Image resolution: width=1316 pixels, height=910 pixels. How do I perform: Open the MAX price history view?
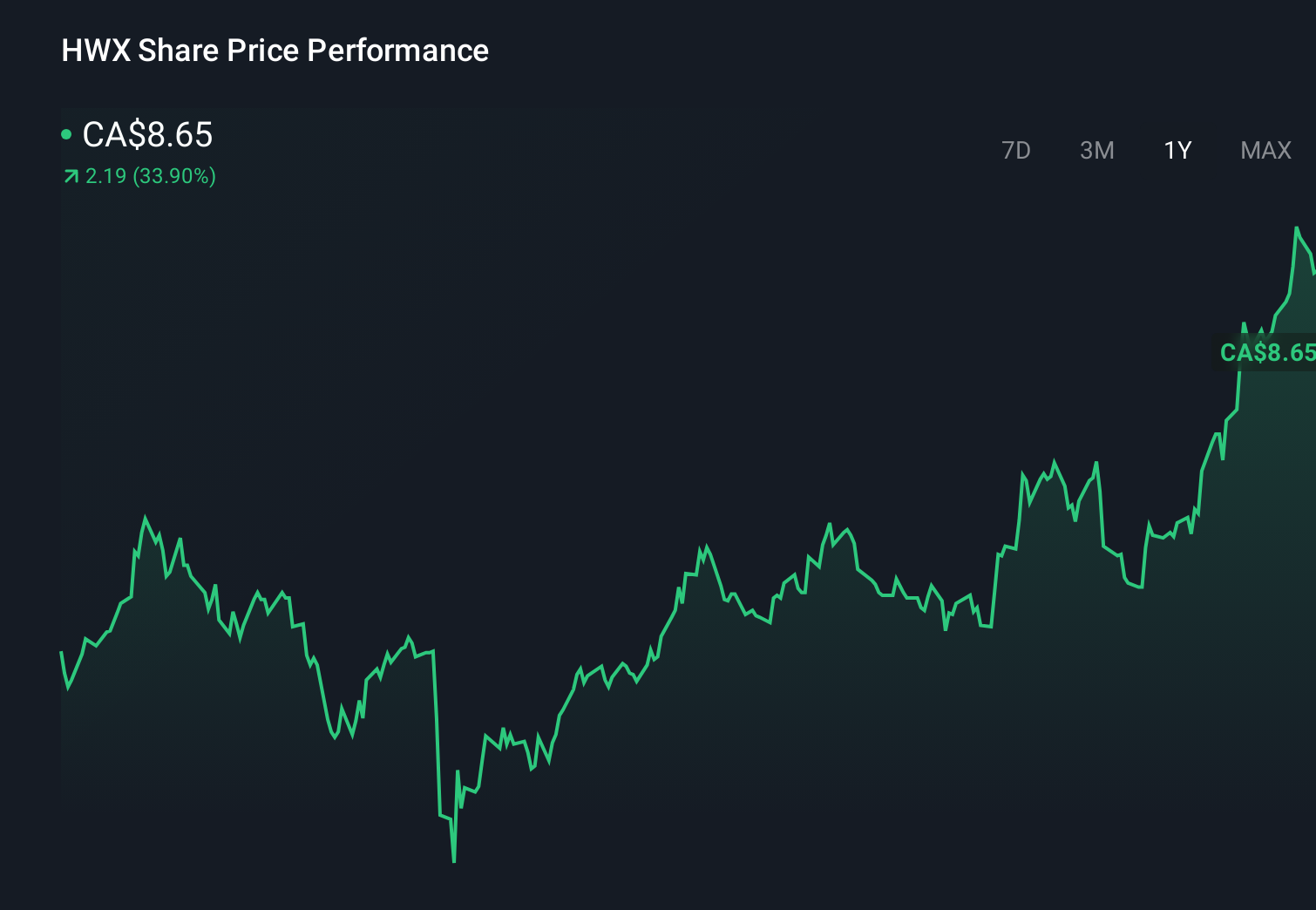tap(1265, 150)
